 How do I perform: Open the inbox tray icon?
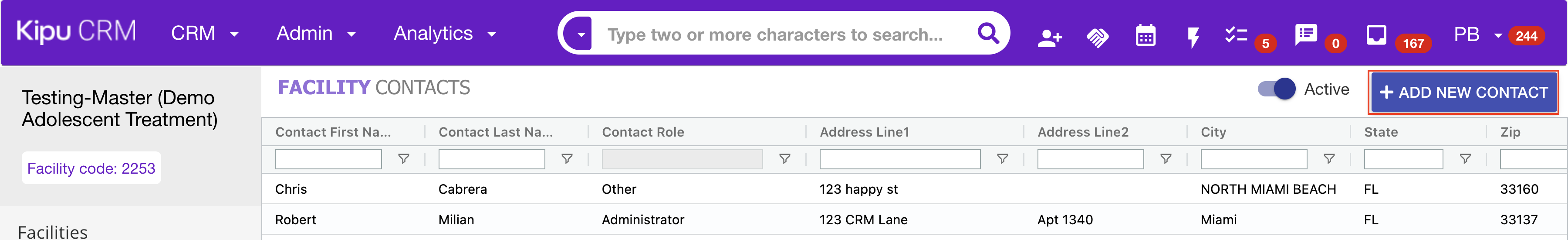point(1375,35)
